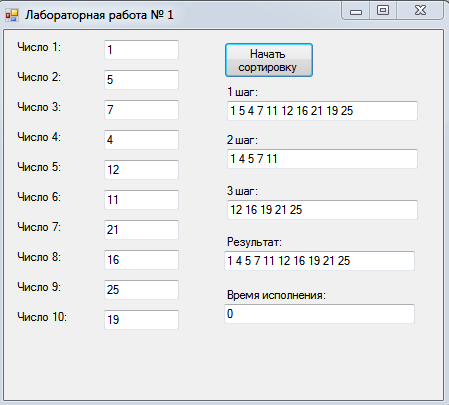
Task: Focus the Время исполнения field
Action: [319, 314]
